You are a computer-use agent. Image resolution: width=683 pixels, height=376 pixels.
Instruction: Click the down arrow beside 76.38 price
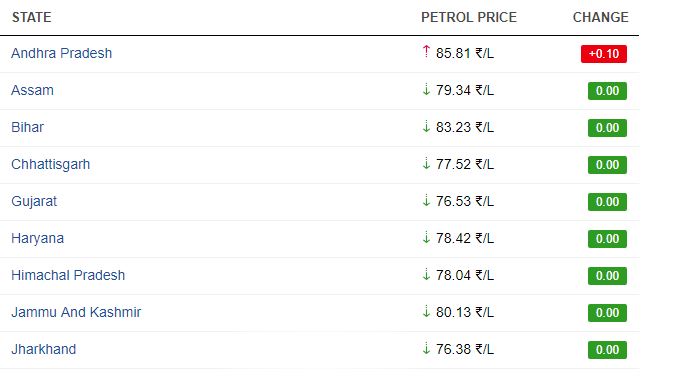coord(426,349)
